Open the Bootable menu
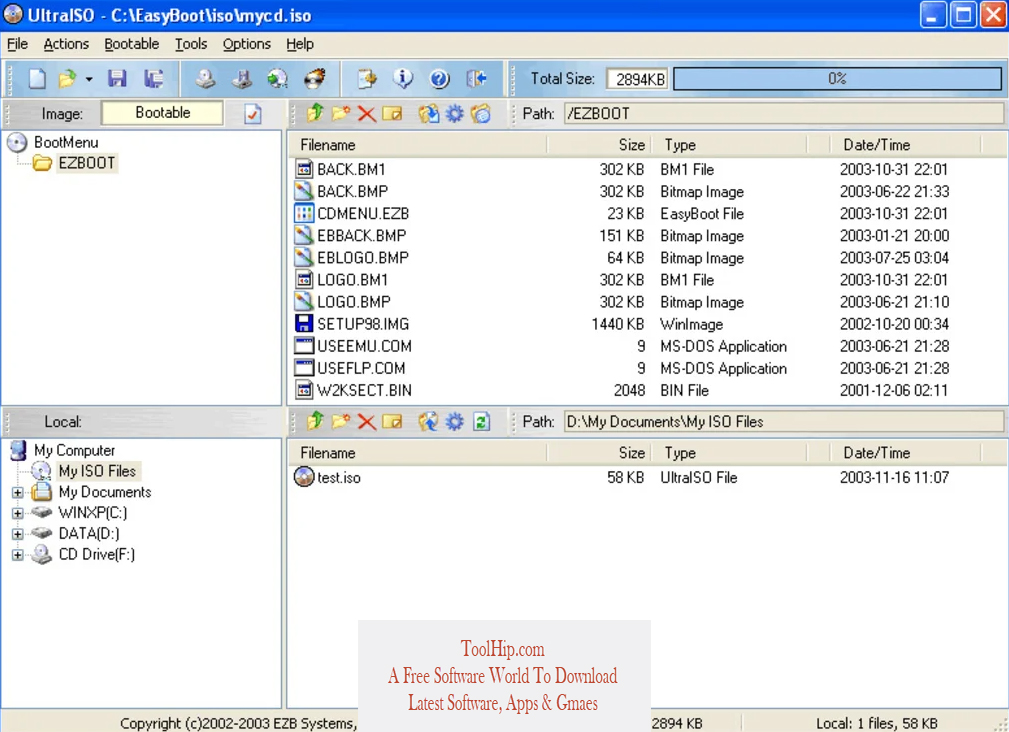1009x732 pixels. (x=132, y=44)
